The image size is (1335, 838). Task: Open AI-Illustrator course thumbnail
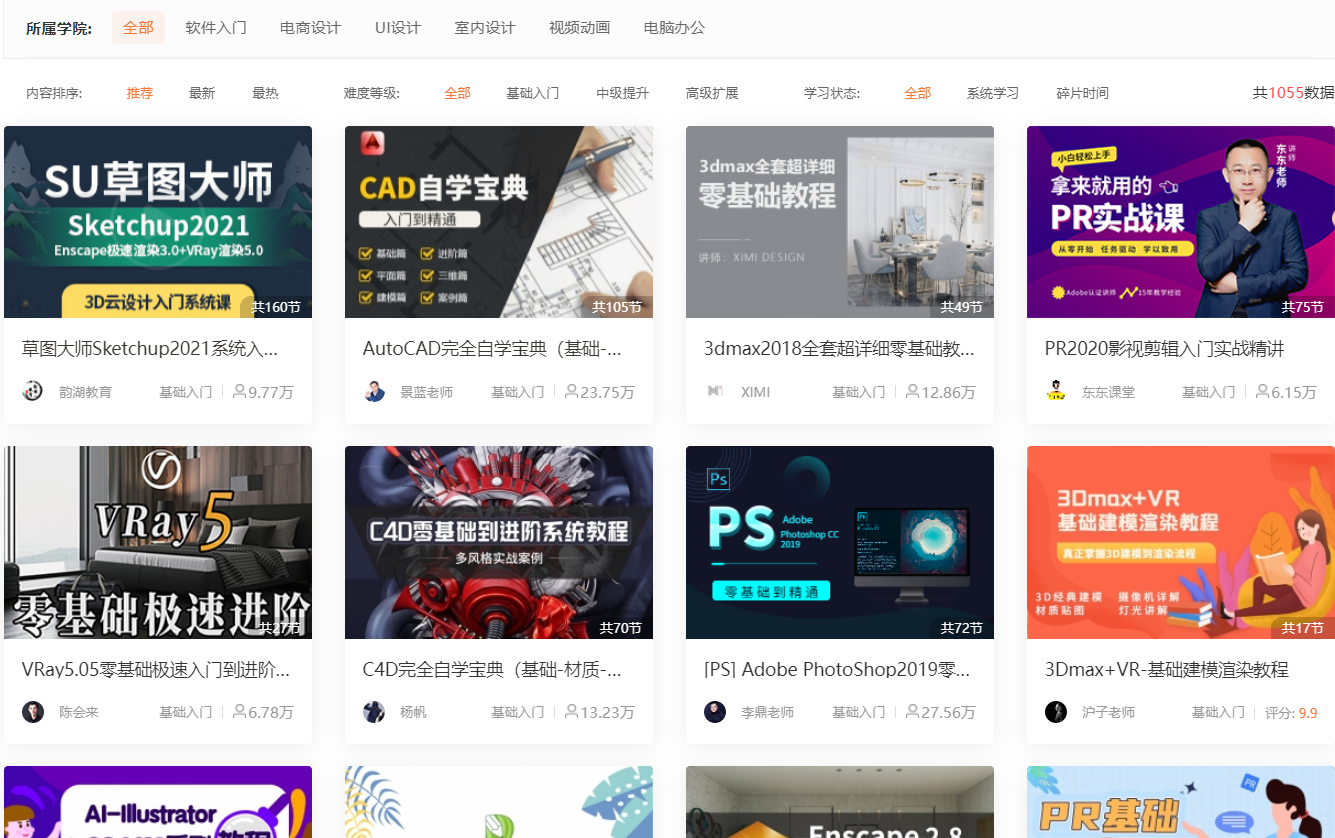[158, 802]
